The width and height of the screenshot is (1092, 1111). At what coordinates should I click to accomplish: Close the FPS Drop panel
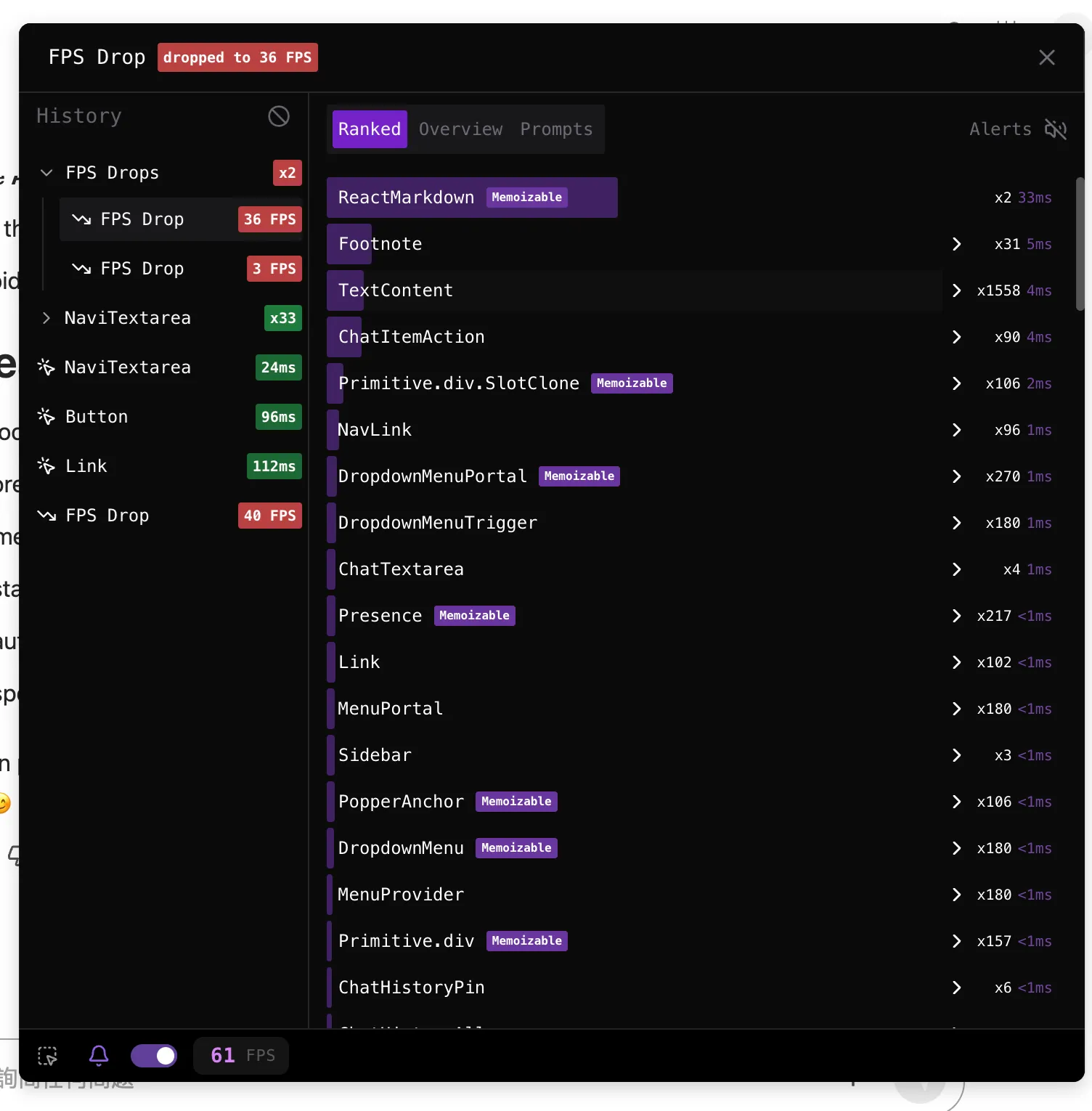(x=1046, y=57)
